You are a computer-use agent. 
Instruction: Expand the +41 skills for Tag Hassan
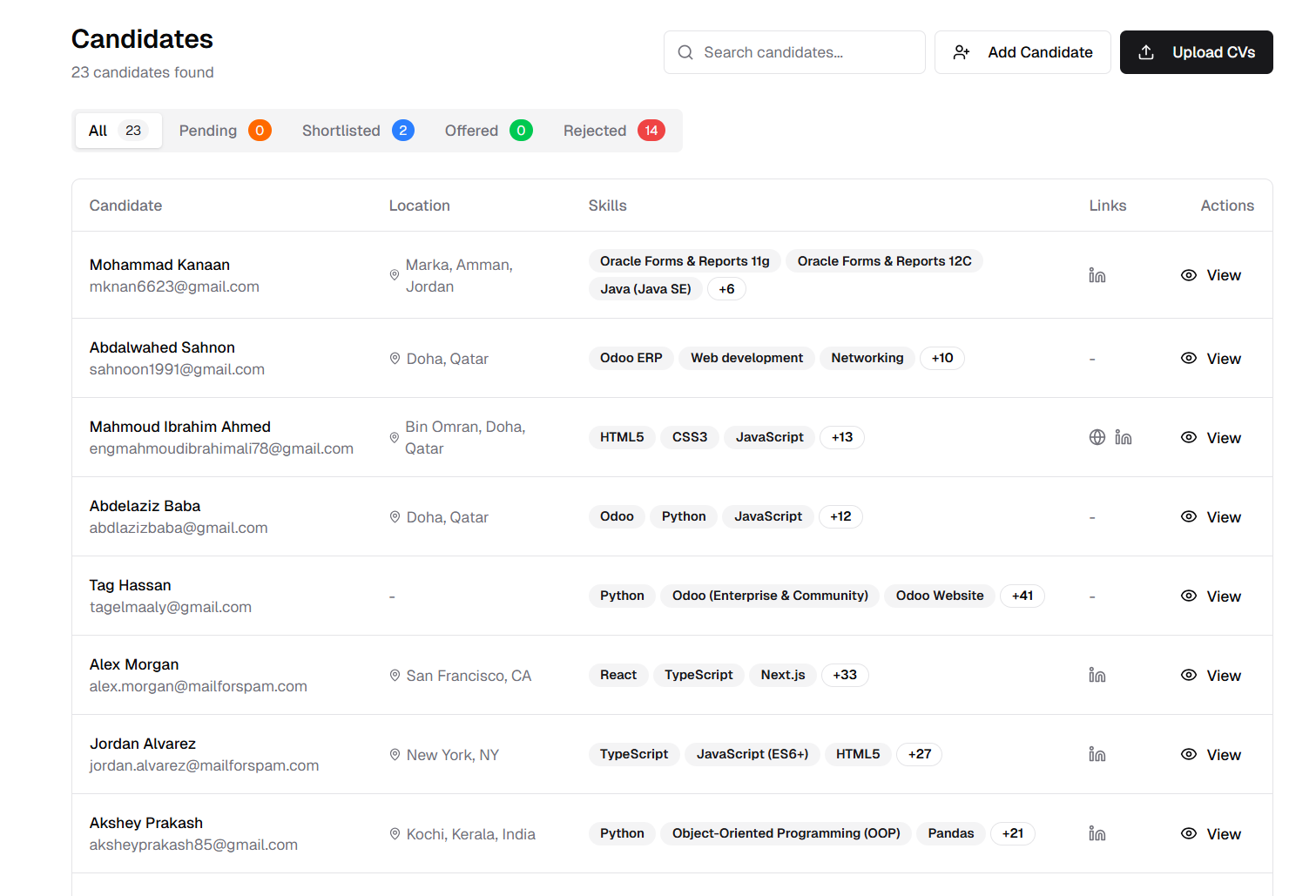click(x=1022, y=596)
